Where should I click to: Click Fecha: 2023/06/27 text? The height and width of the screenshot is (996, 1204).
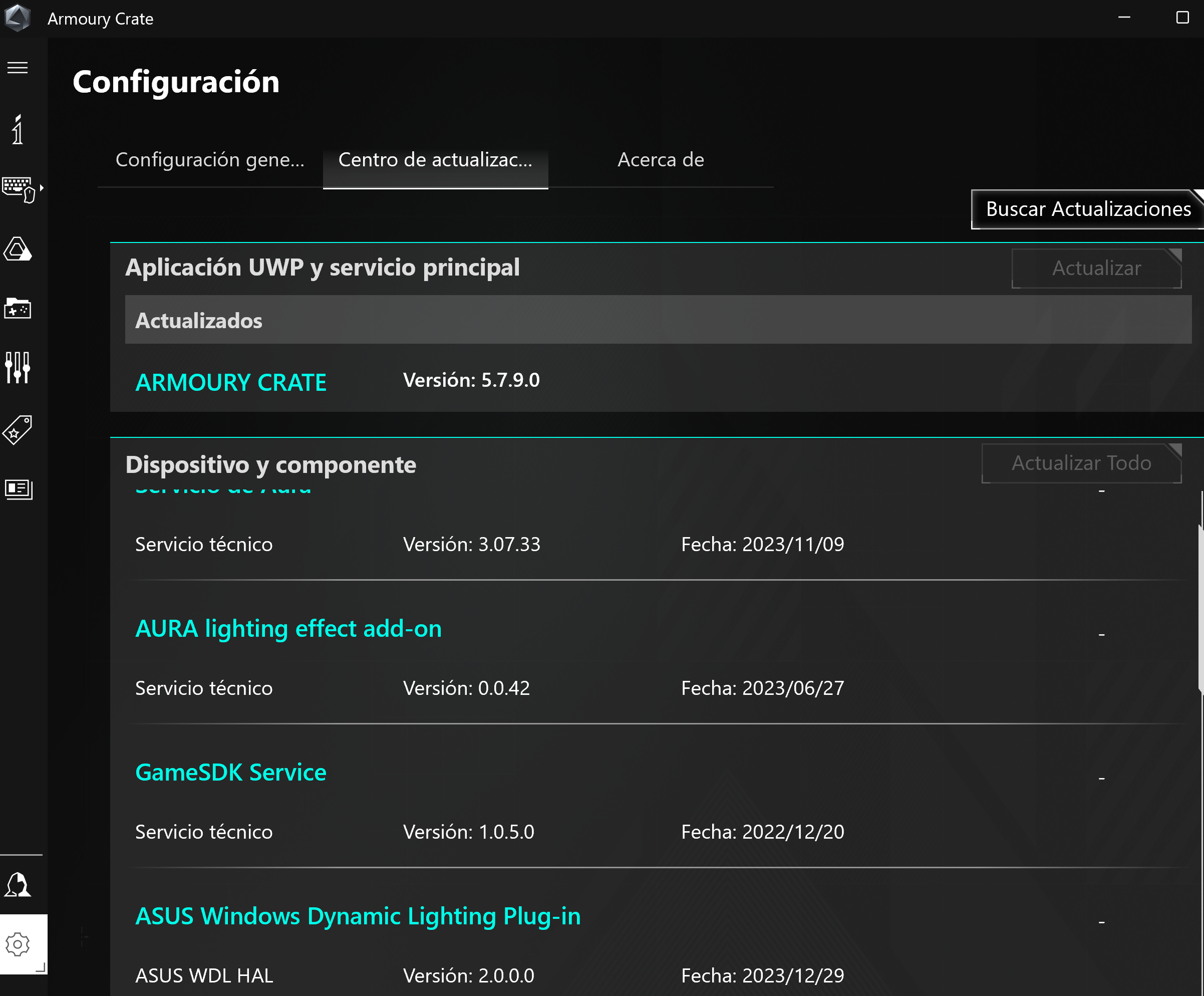click(763, 688)
